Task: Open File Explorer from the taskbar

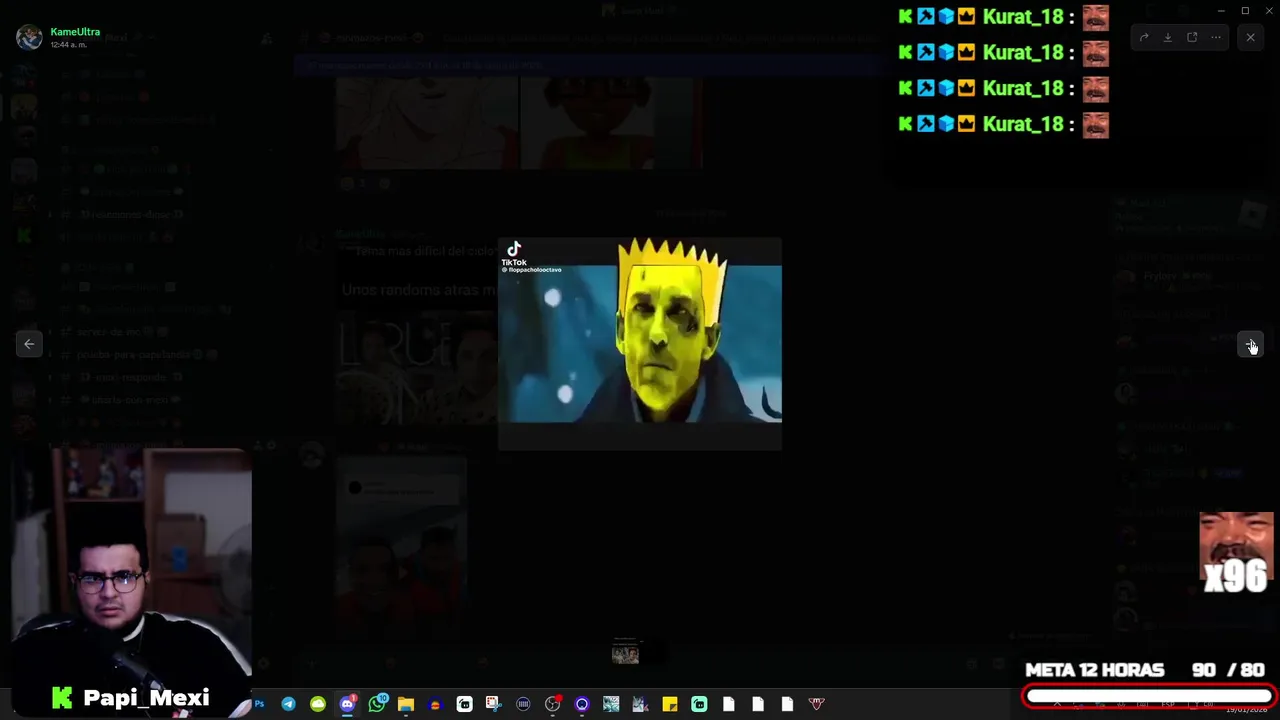Action: (x=405, y=704)
